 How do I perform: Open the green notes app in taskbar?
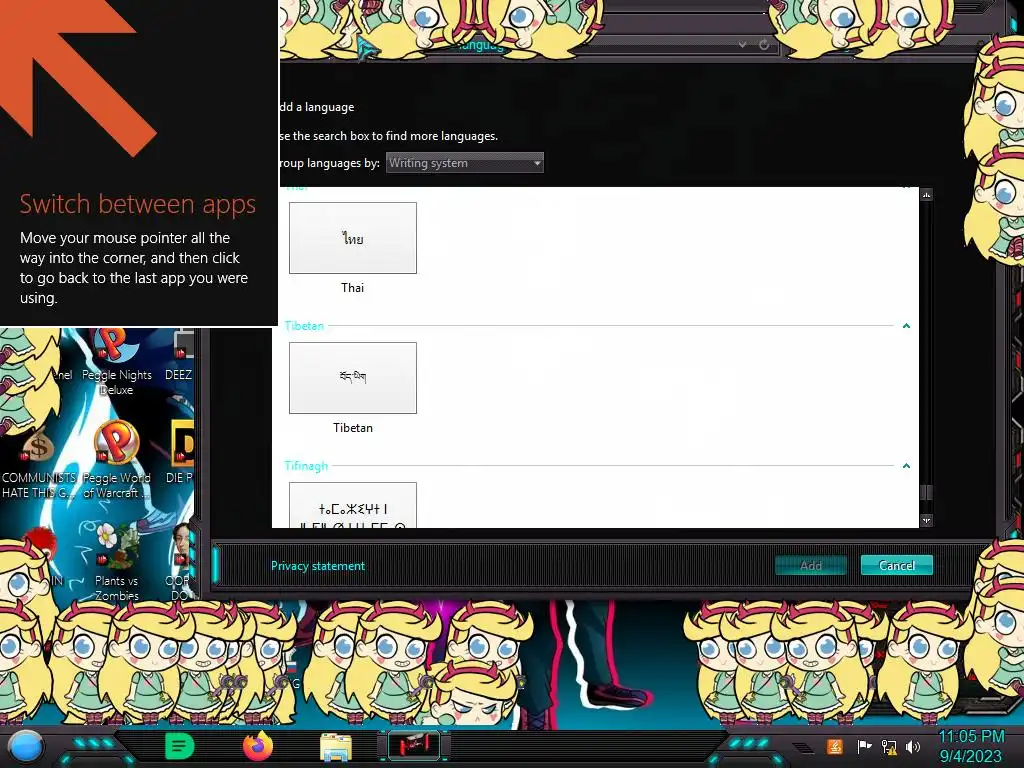click(179, 746)
